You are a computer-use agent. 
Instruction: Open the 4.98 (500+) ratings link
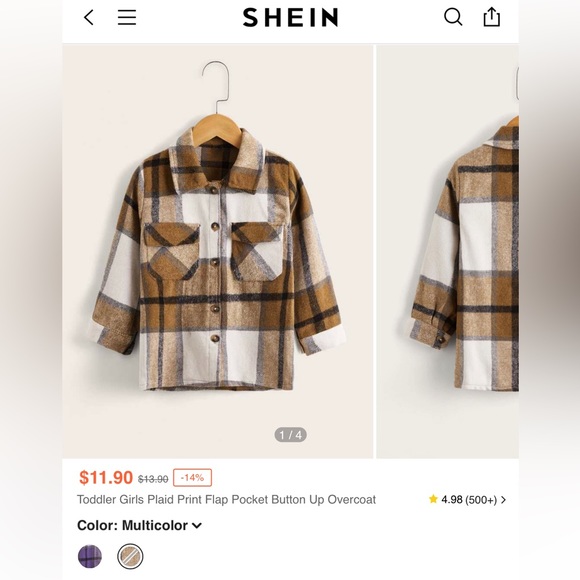[469, 500]
